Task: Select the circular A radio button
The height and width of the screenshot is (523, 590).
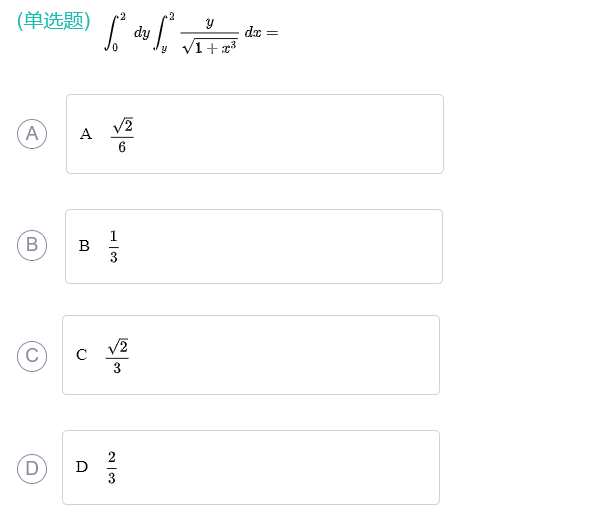Action: click(x=32, y=134)
